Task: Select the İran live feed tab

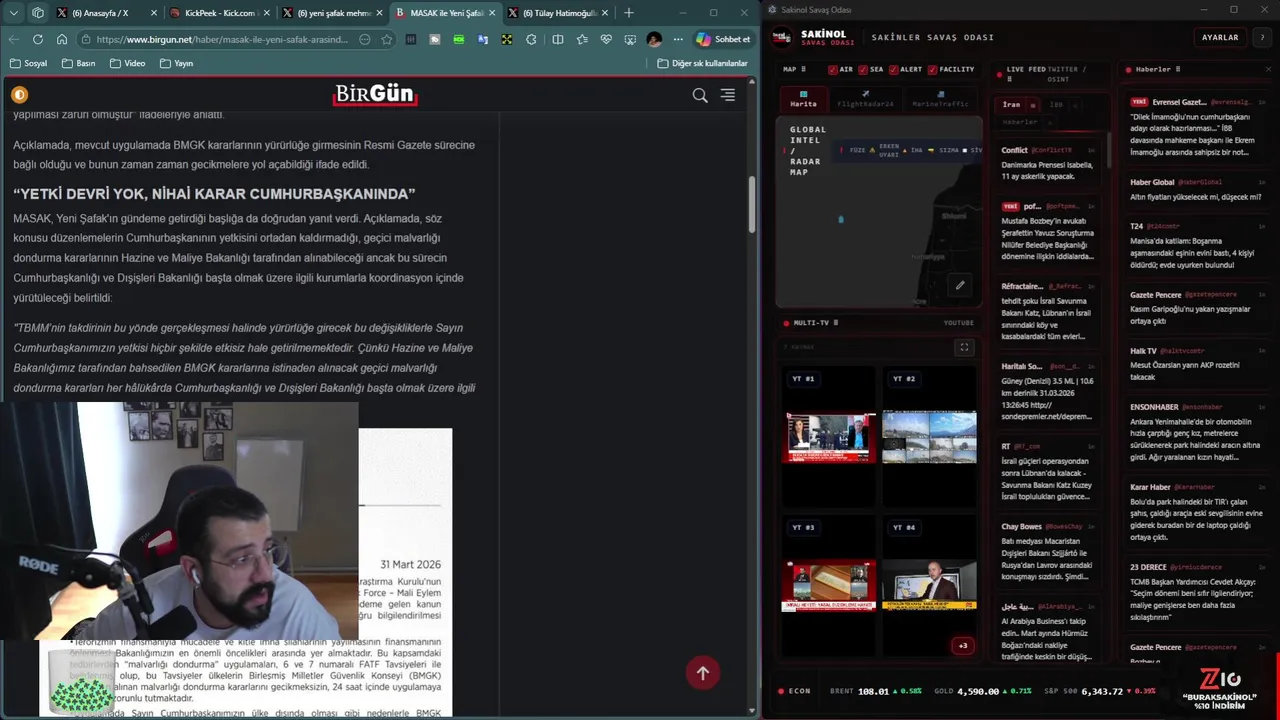Action: 1012,104
